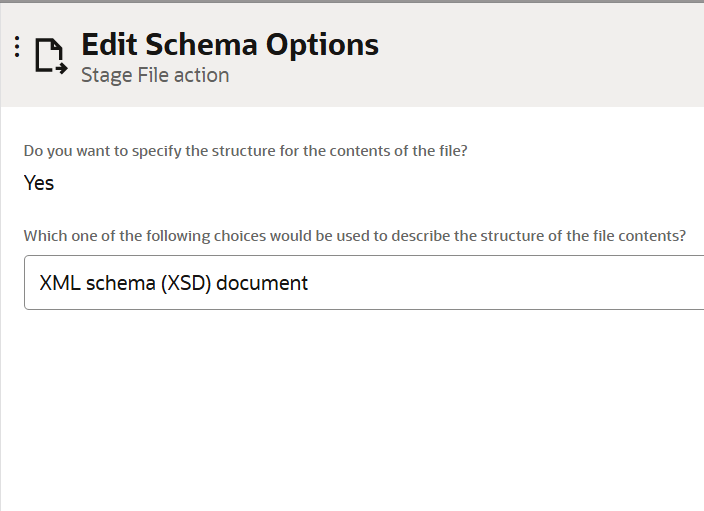Click the 'specify the structure' question label
This screenshot has height=511, width=704.
[x=245, y=152]
